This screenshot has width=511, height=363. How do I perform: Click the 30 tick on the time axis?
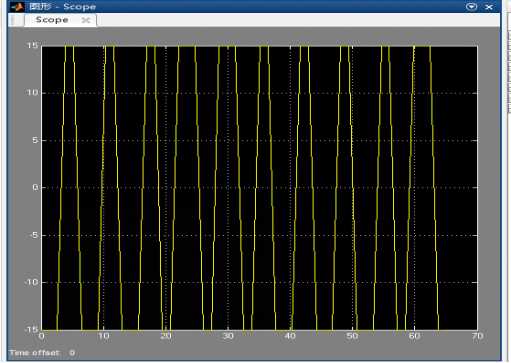coord(228,336)
